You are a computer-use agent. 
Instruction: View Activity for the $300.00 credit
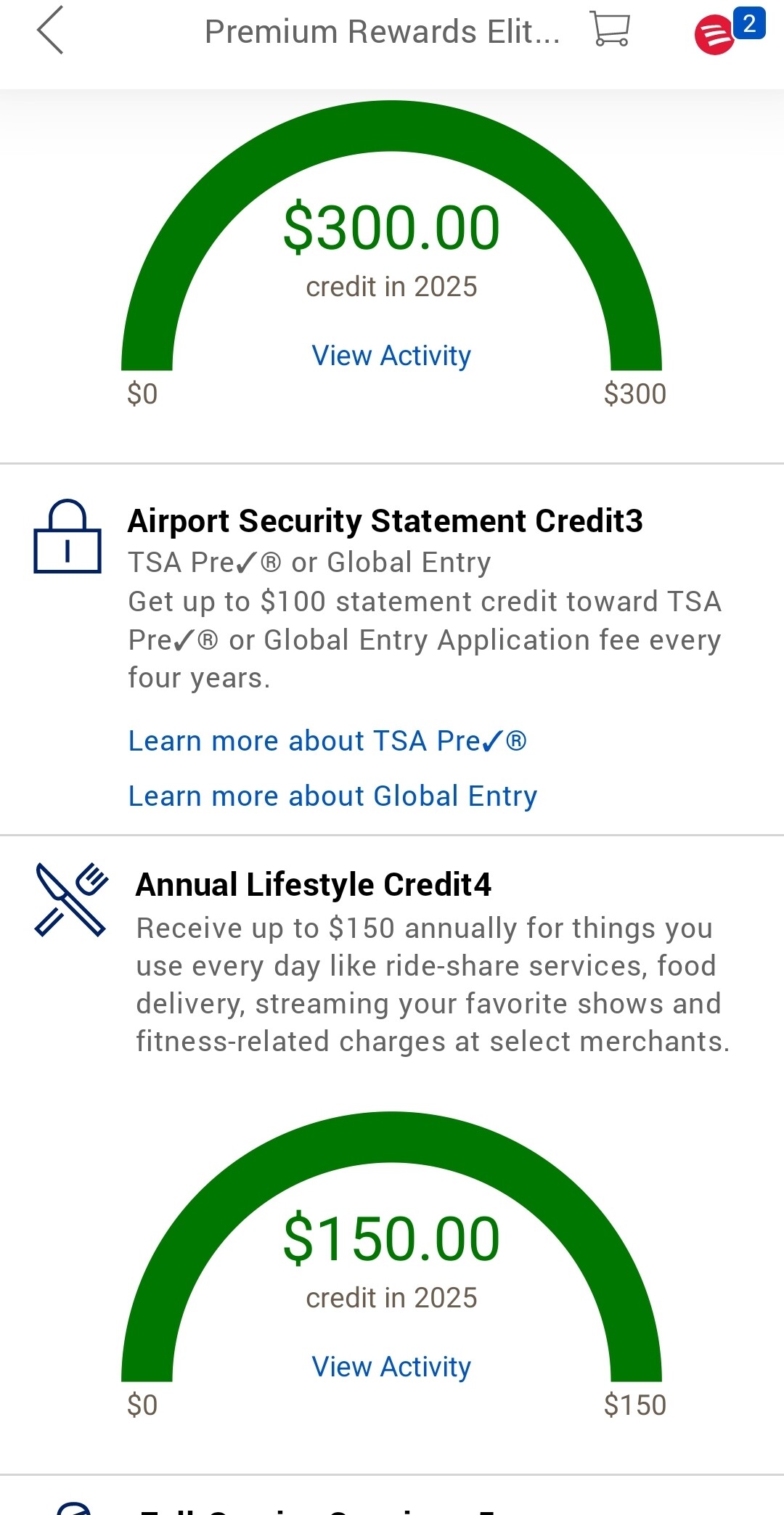click(x=391, y=356)
